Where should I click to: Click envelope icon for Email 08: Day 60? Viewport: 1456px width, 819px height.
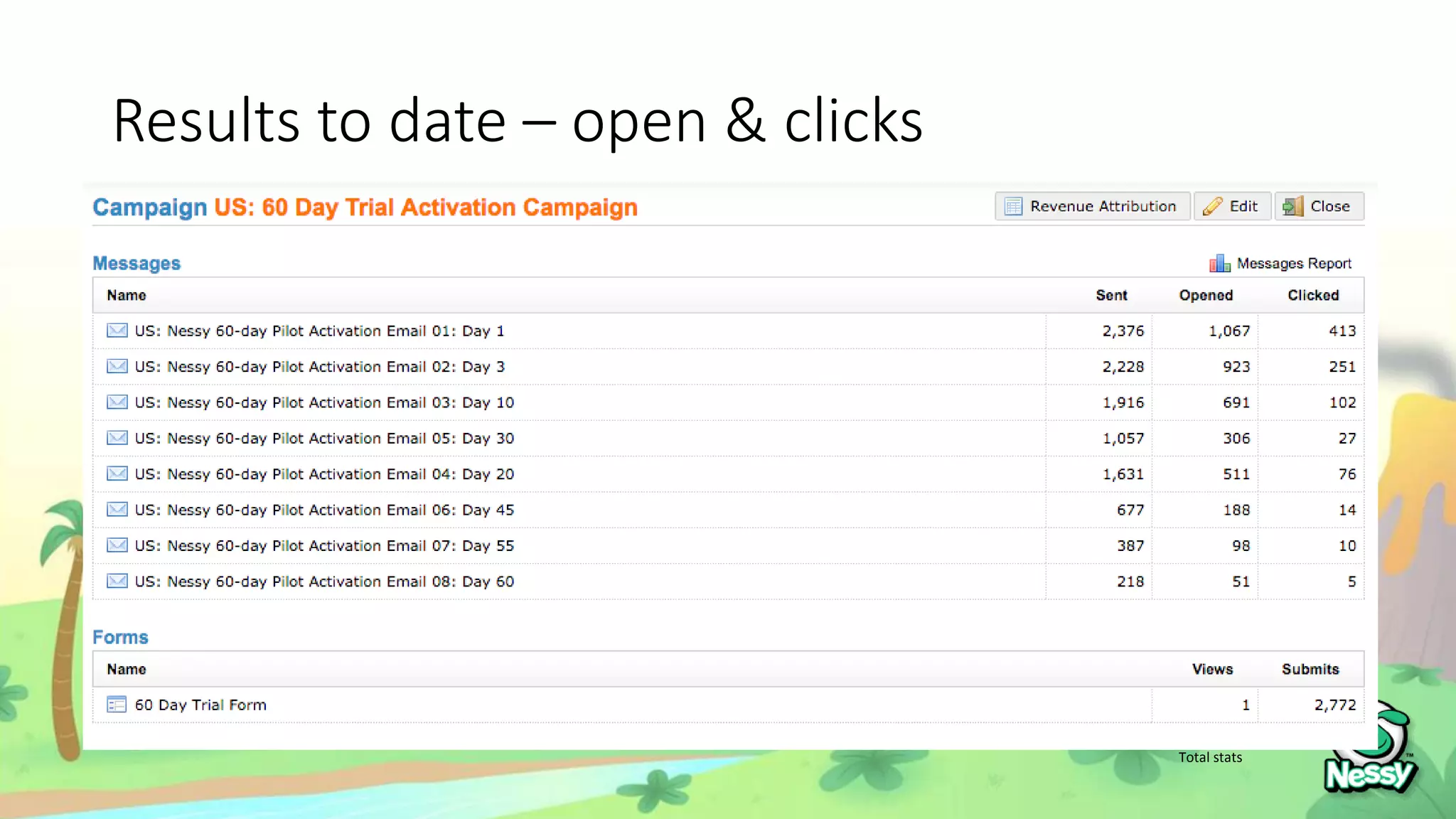117,581
